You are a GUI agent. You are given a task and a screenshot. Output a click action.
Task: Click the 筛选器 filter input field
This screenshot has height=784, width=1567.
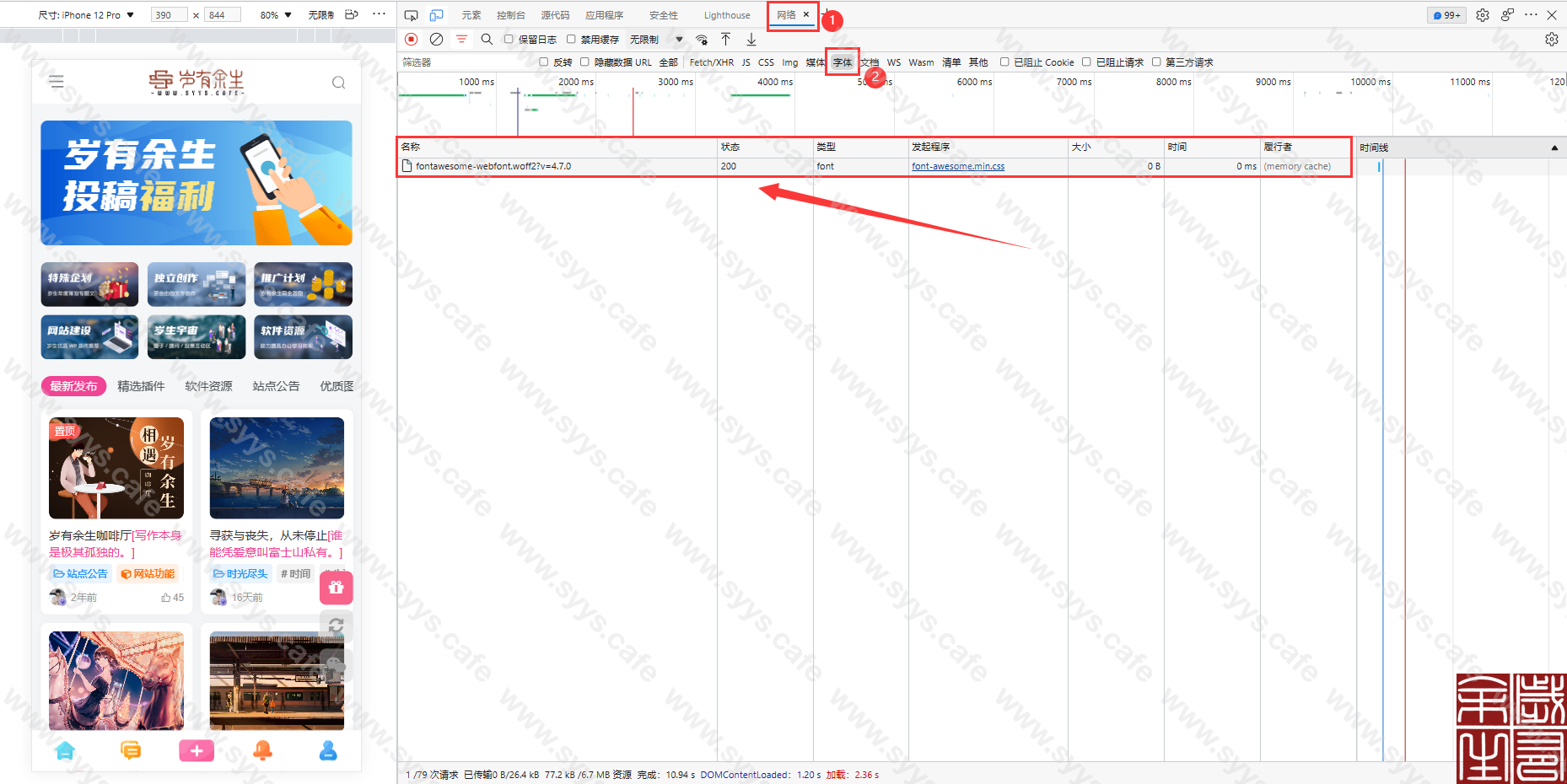(466, 62)
